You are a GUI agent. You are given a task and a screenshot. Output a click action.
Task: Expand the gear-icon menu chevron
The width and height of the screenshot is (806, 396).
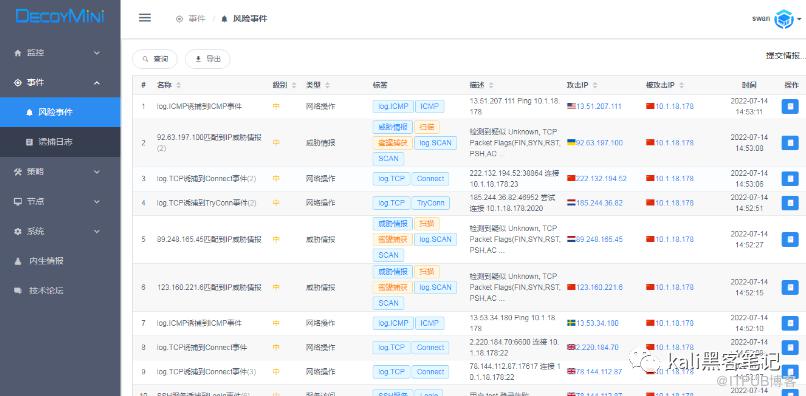[x=97, y=231]
